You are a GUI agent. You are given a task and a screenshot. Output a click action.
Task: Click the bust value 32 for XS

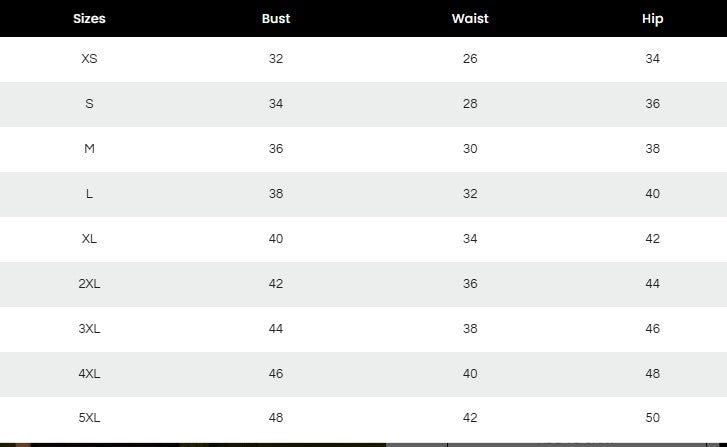click(x=276, y=59)
